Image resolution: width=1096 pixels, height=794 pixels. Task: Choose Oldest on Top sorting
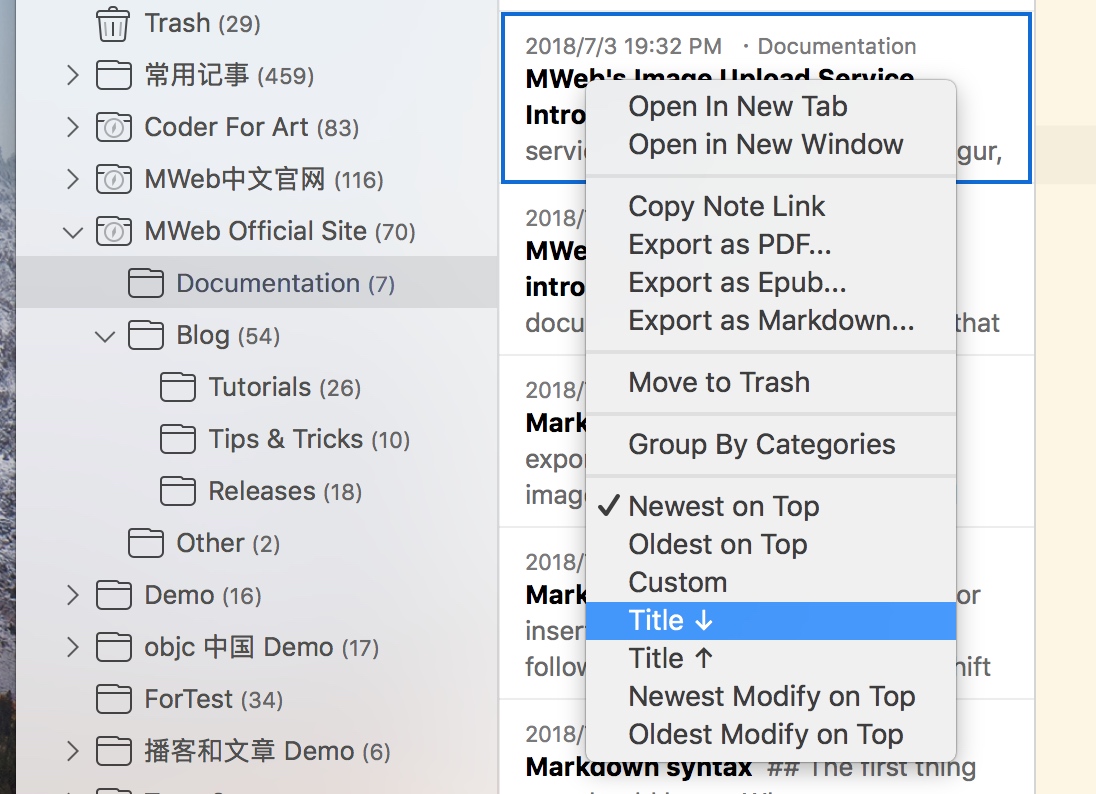pos(717,545)
